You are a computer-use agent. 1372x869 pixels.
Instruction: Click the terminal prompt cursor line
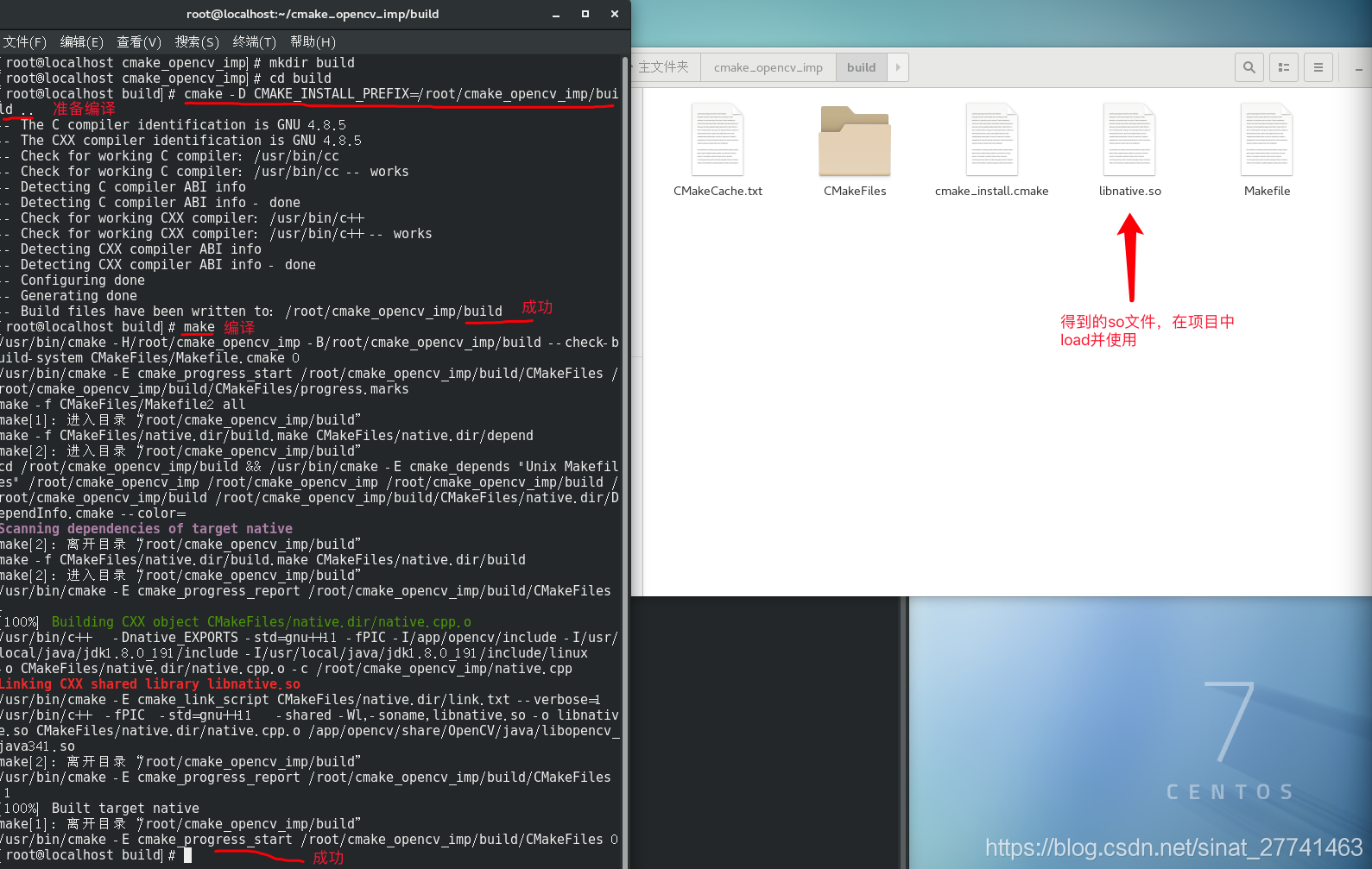coord(96,854)
